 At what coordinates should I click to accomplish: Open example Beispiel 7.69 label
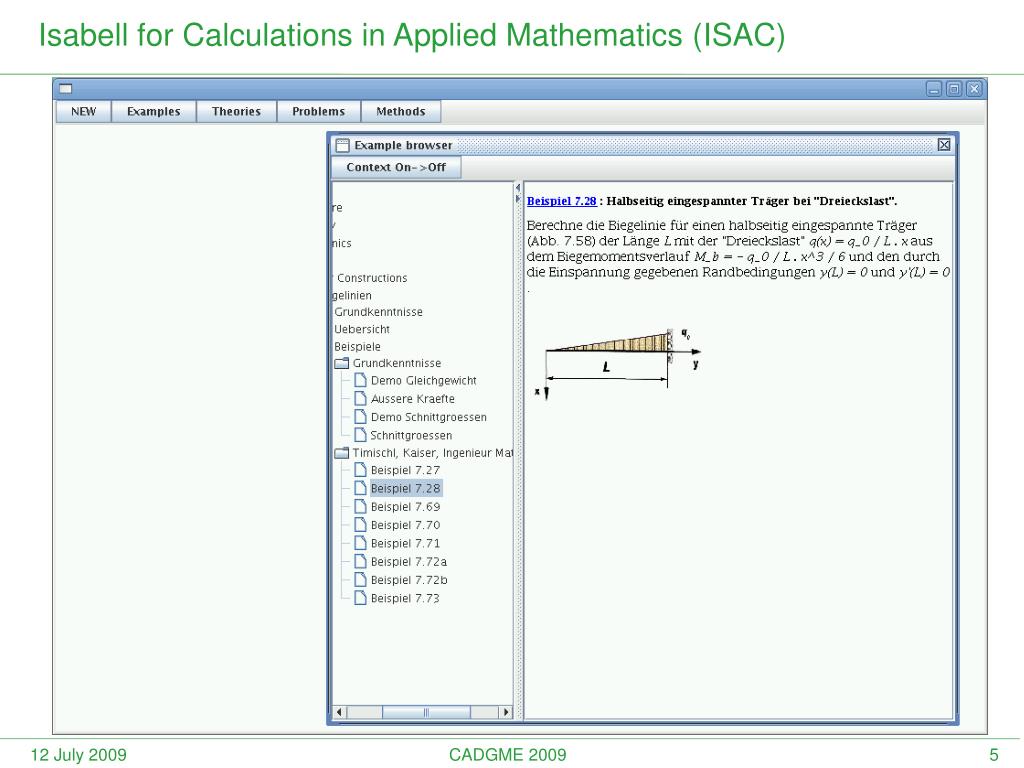(x=406, y=507)
